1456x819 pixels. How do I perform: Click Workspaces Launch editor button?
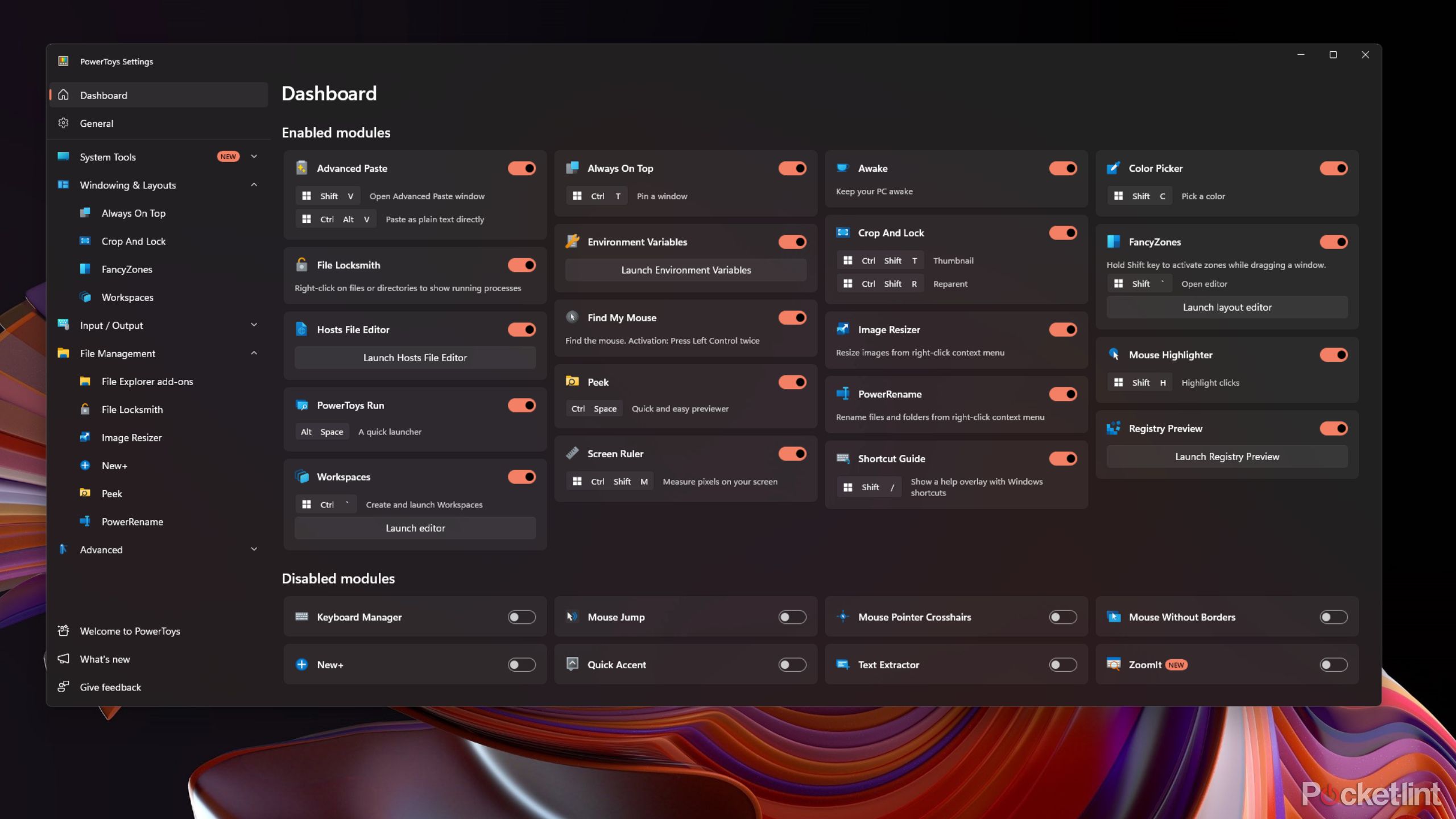point(415,528)
